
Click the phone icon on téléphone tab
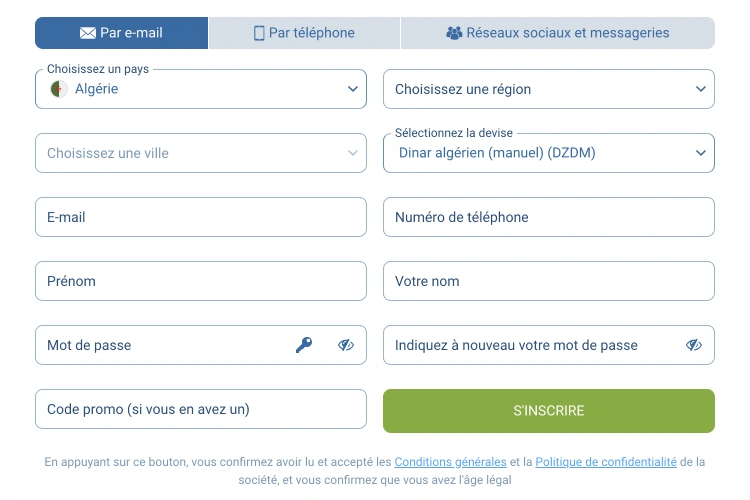tap(259, 33)
